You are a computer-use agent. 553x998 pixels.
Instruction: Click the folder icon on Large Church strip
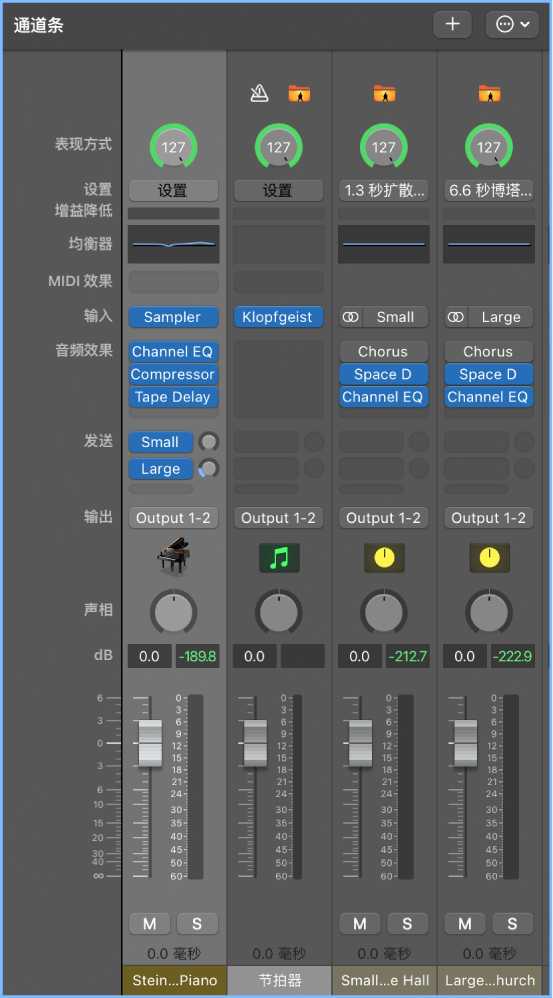tap(489, 94)
